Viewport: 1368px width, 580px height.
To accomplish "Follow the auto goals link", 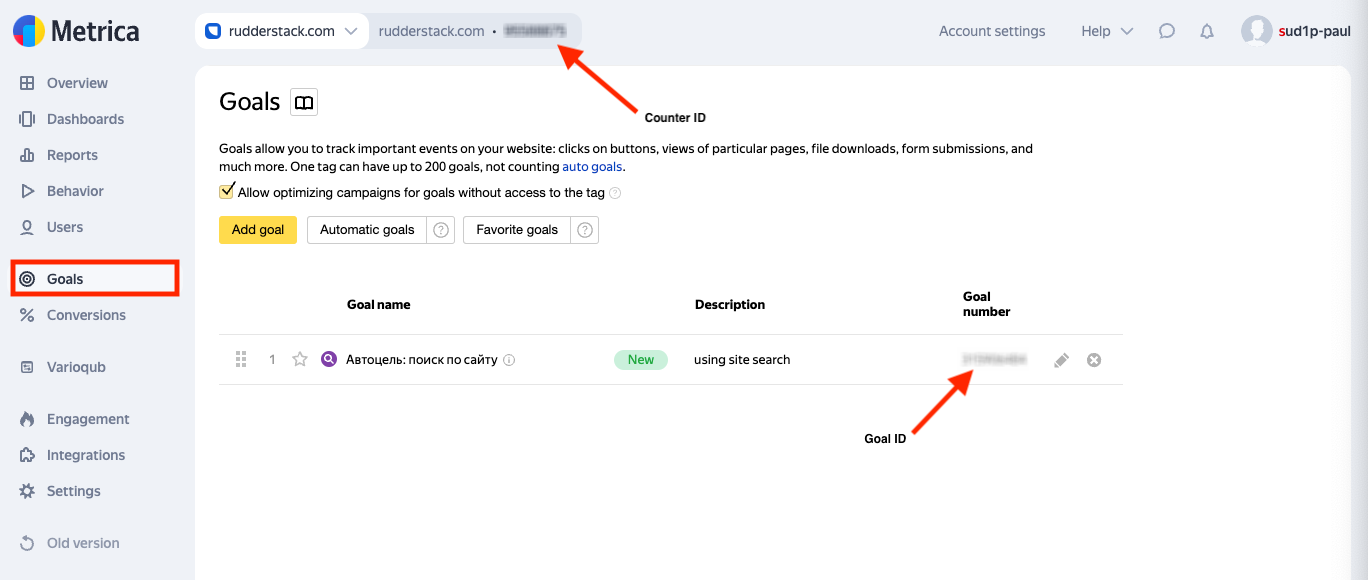I will 592,167.
